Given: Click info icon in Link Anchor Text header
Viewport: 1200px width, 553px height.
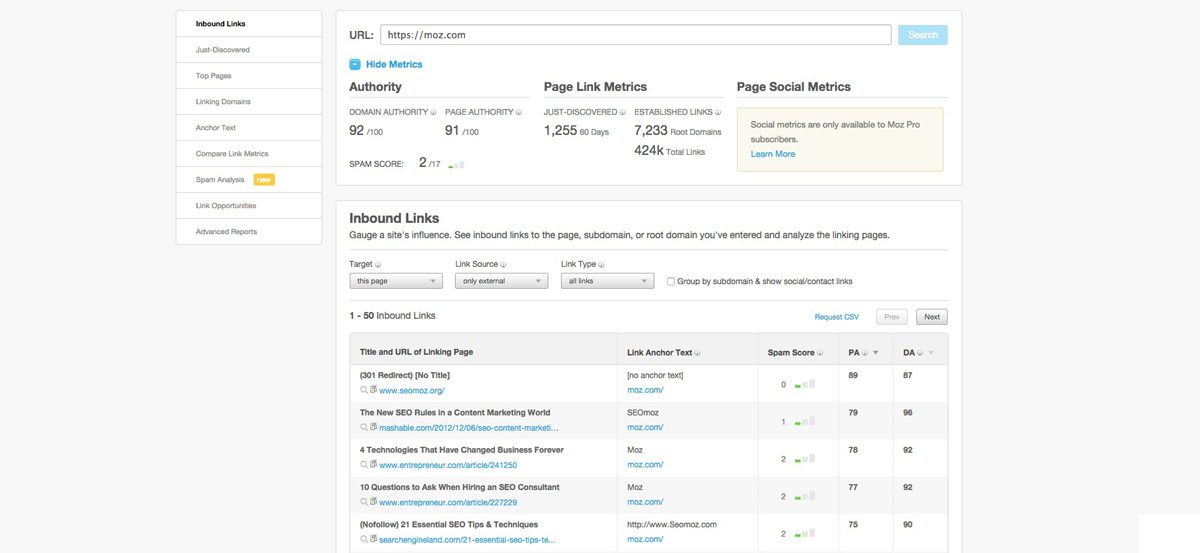Looking at the screenshot, I should point(698,352).
